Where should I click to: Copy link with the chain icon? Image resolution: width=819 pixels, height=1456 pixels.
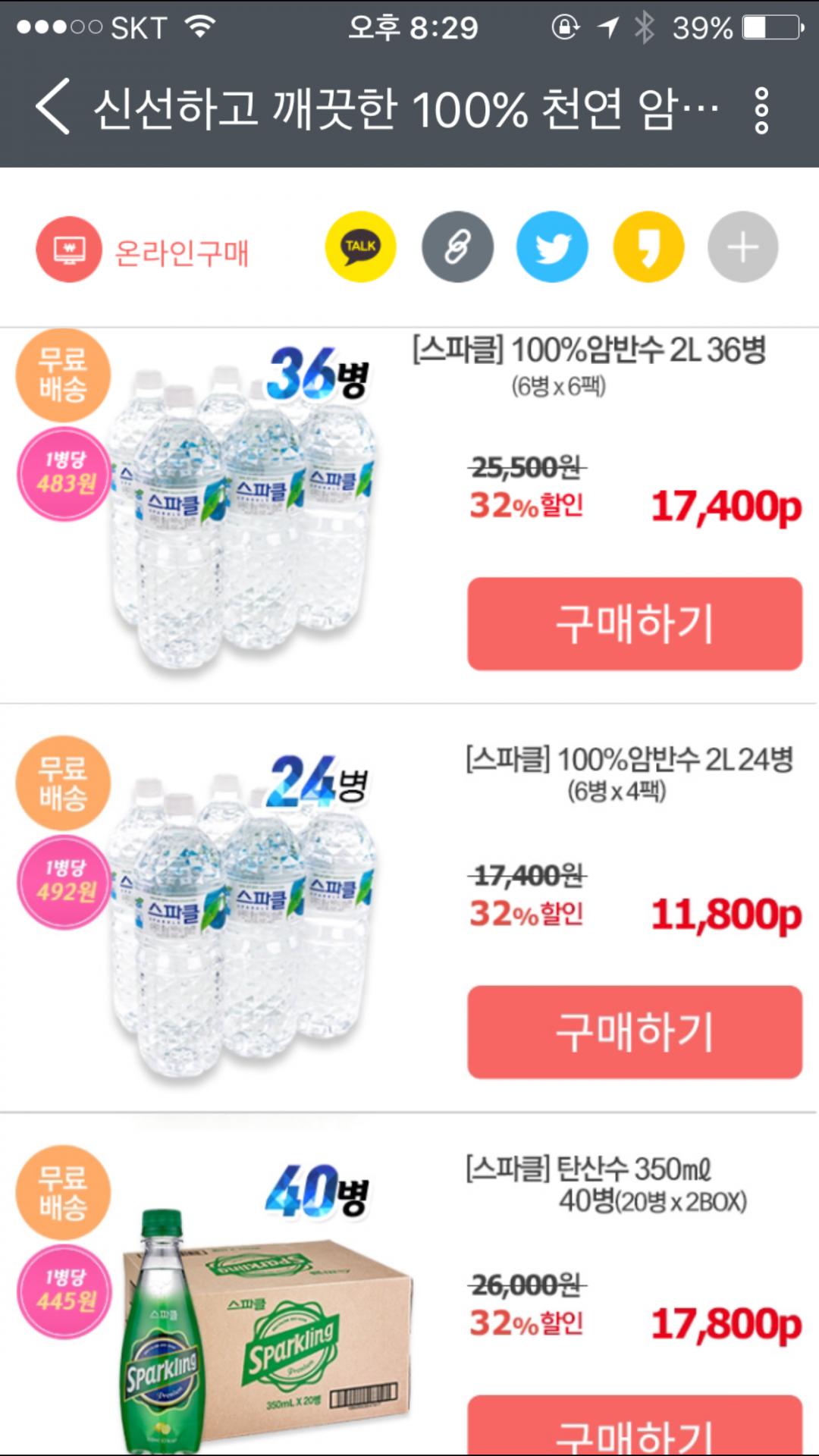tap(457, 247)
